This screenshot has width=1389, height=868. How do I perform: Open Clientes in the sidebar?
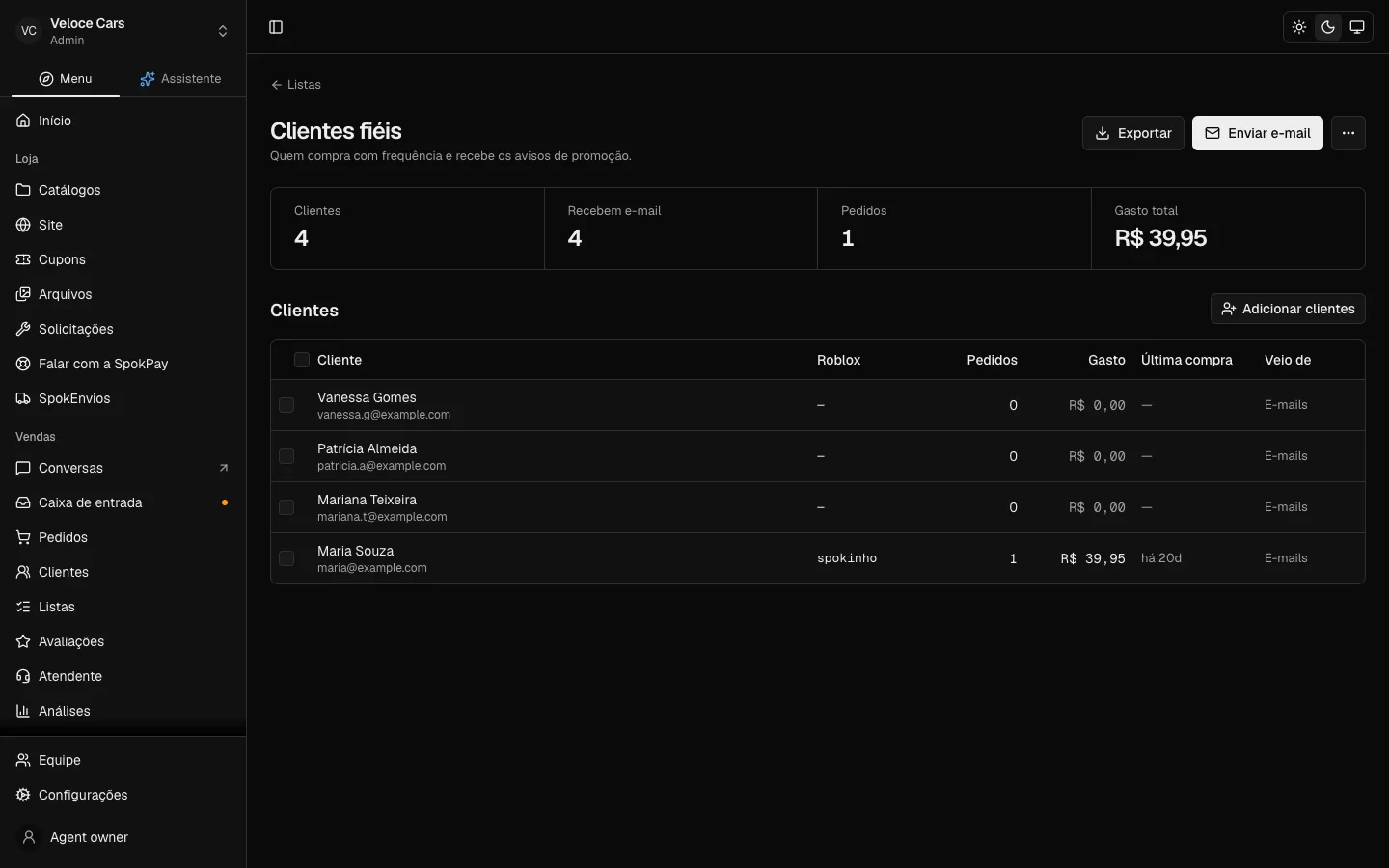[x=123, y=572]
